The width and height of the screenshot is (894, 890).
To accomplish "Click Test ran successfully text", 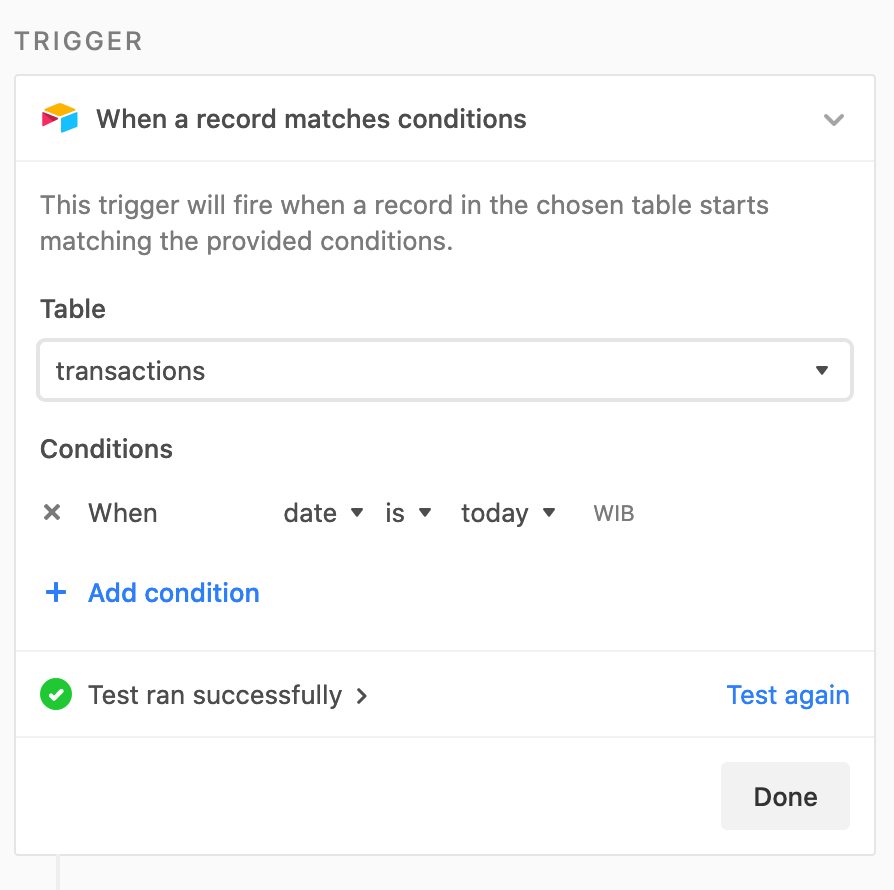I will [215, 696].
